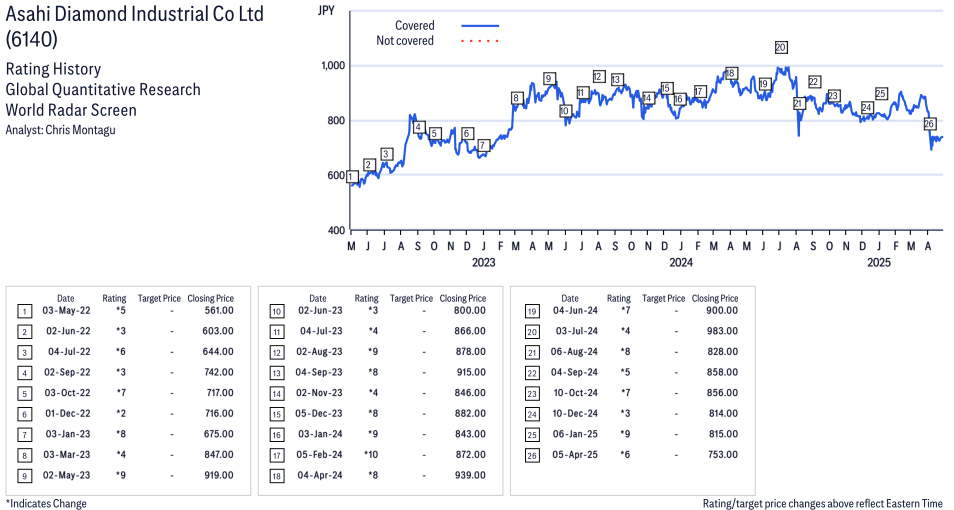The image size is (954, 510).
Task: Click table index box 26 for 05-Apr-25
Action: coord(532,455)
